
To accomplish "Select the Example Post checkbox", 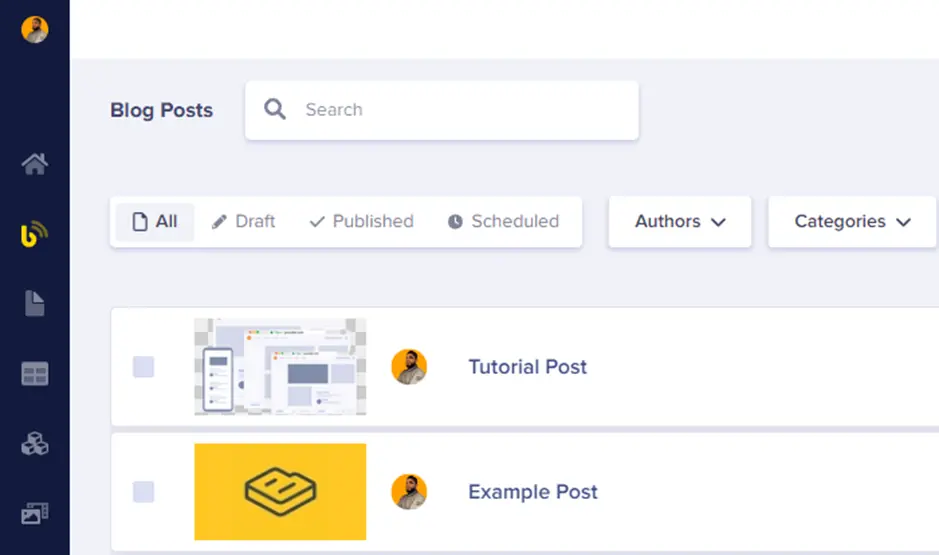I will coord(144,492).
